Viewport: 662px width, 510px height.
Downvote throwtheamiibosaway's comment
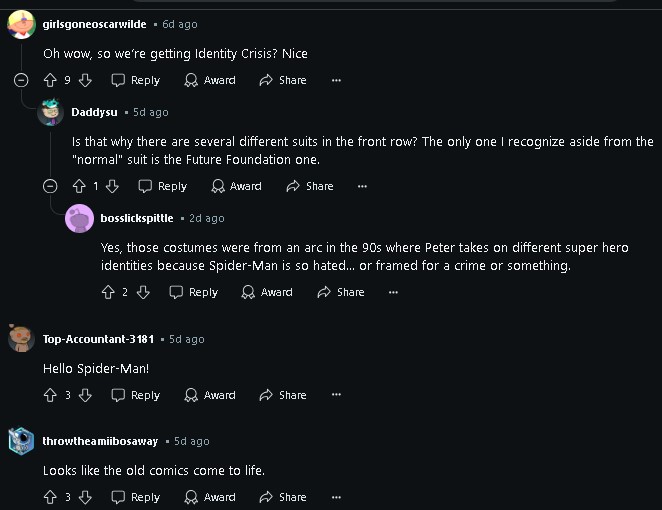[85, 497]
